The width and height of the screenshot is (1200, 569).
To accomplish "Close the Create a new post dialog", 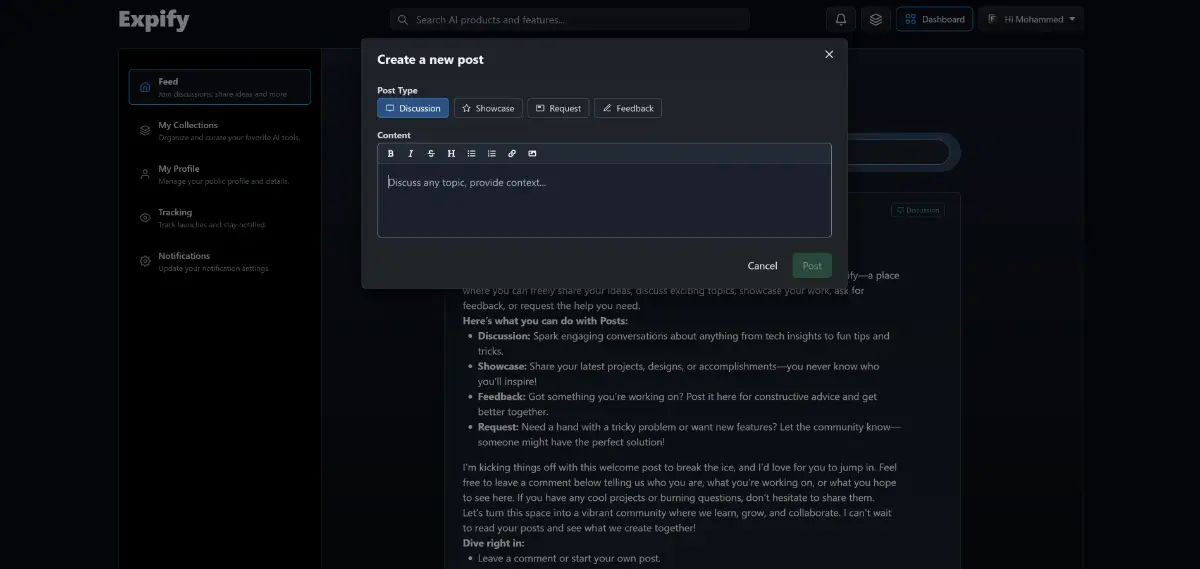I will tap(829, 55).
